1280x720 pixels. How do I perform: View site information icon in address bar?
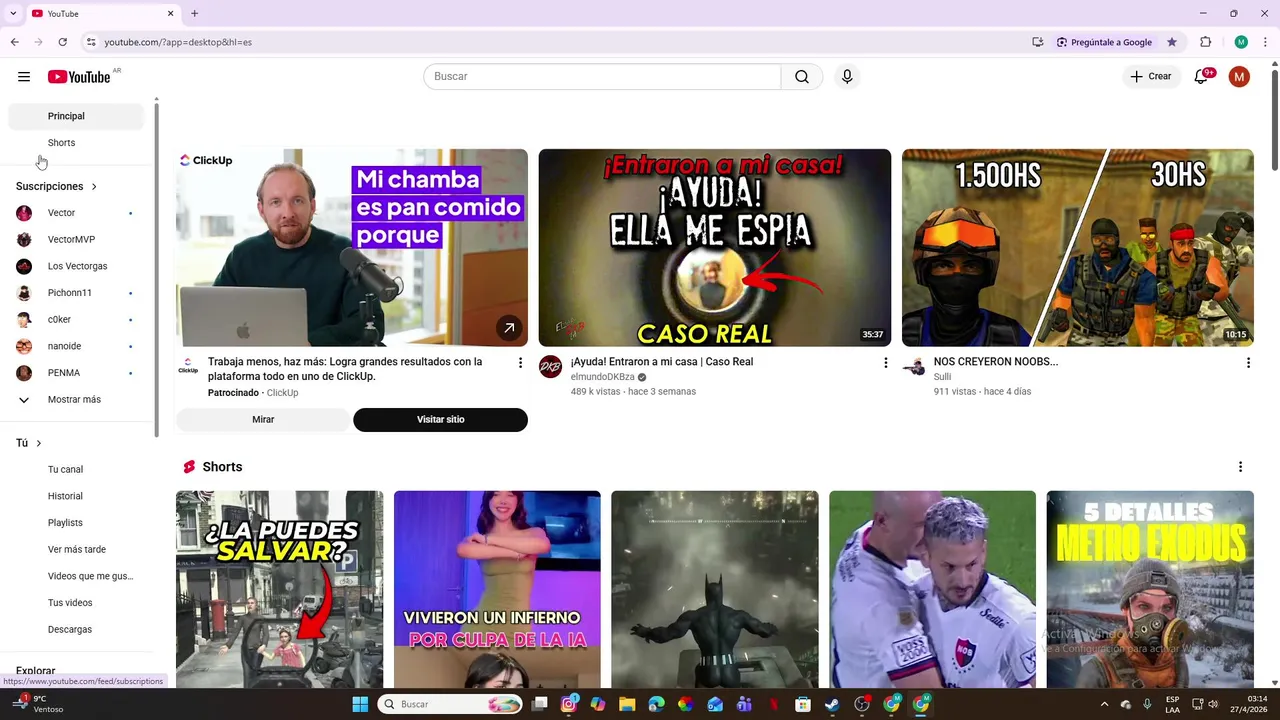(91, 42)
